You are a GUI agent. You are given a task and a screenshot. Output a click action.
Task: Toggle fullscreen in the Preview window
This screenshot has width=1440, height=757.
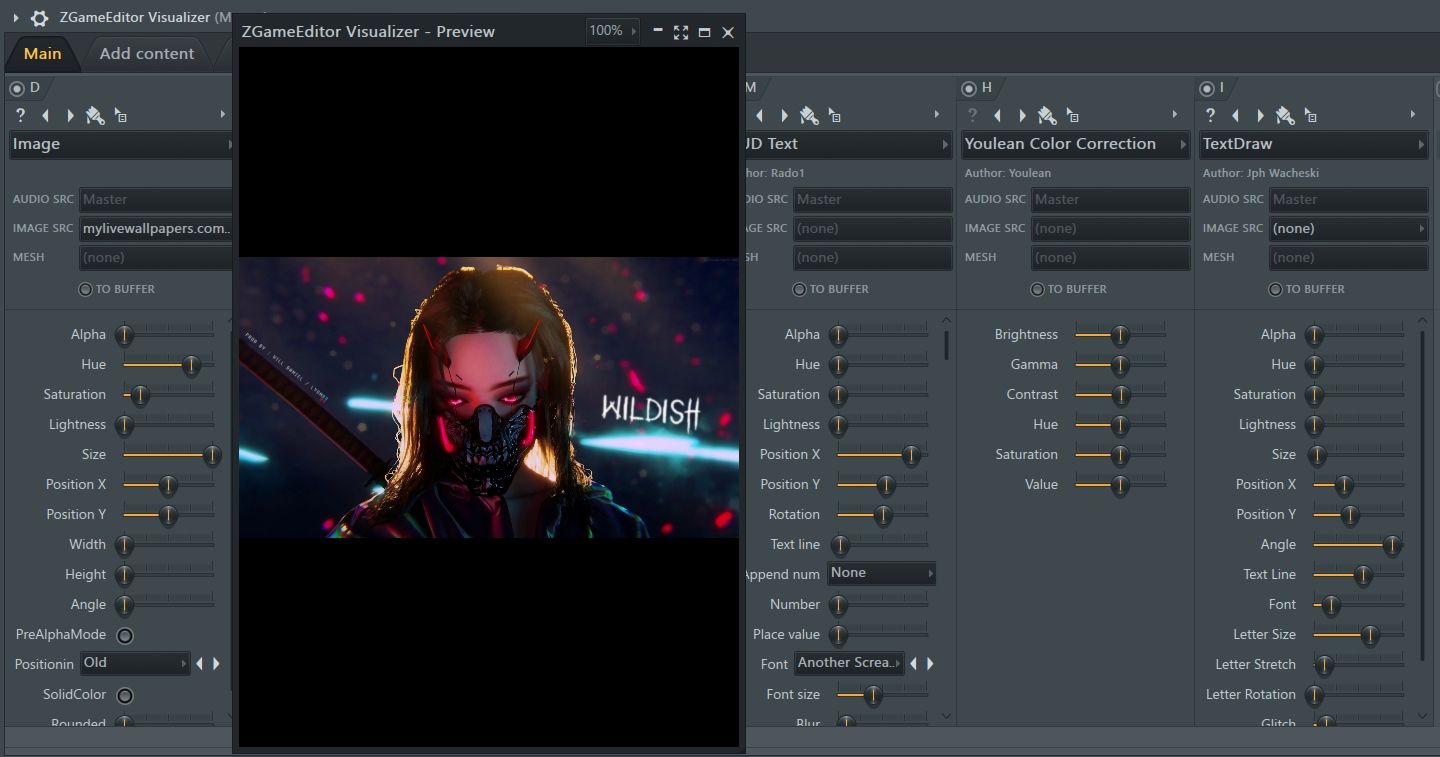tap(681, 32)
